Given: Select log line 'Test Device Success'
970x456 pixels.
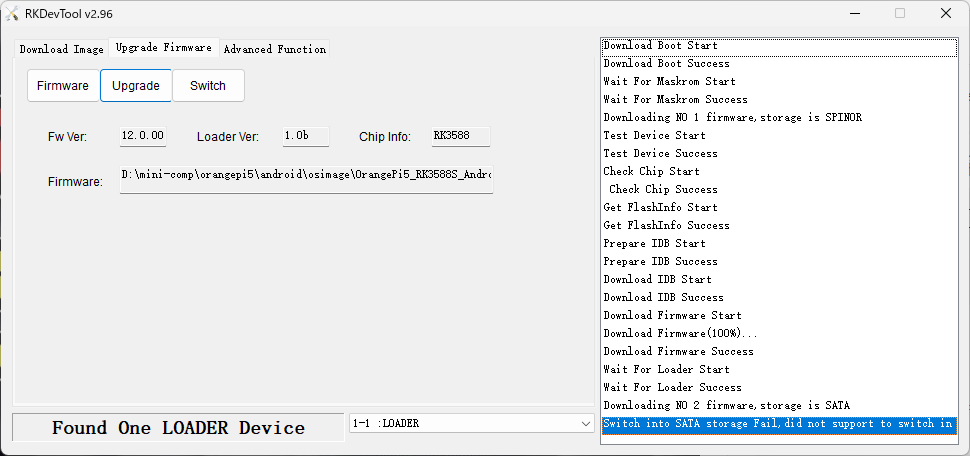Looking at the screenshot, I should 779,153.
